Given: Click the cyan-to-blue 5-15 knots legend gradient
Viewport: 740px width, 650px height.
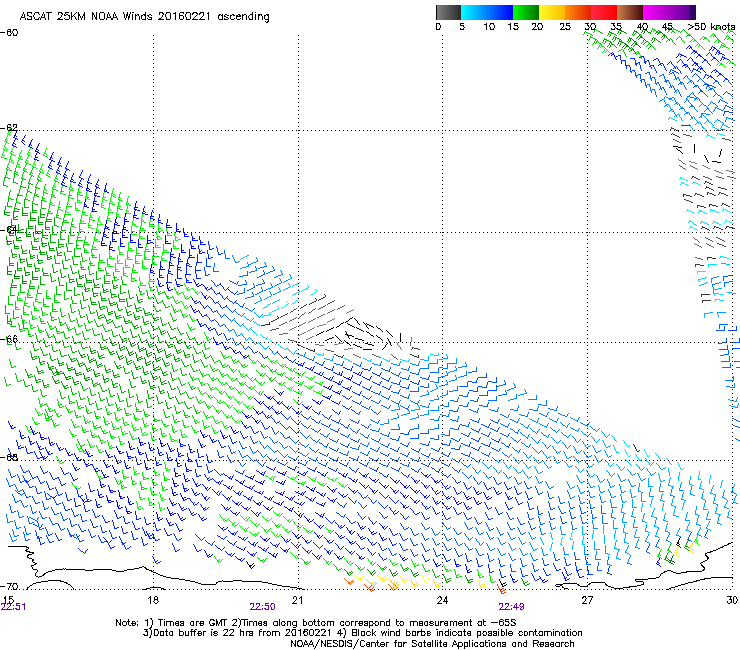Looking at the screenshot, I should point(487,12).
